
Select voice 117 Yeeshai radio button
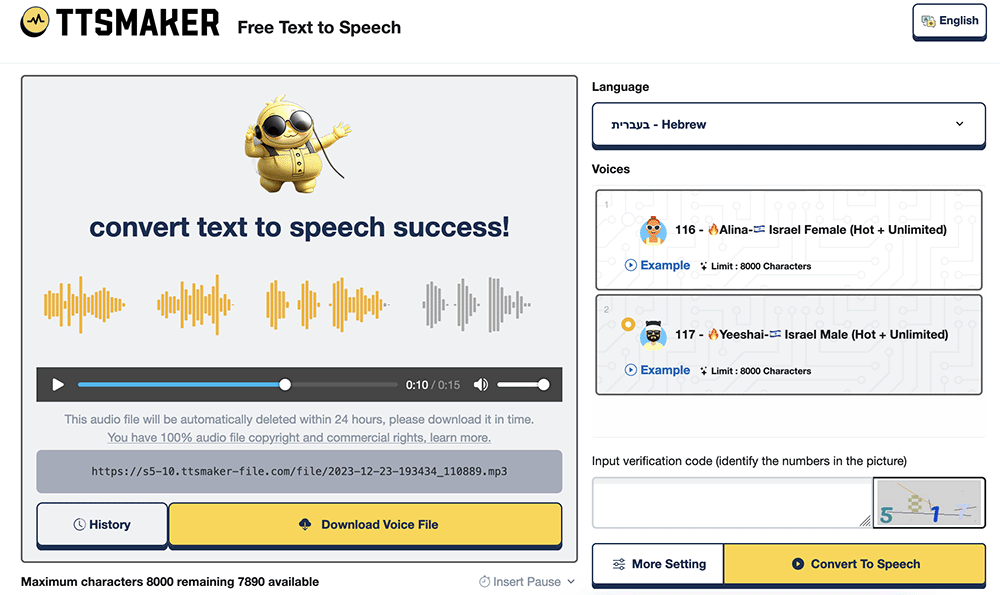click(x=628, y=325)
